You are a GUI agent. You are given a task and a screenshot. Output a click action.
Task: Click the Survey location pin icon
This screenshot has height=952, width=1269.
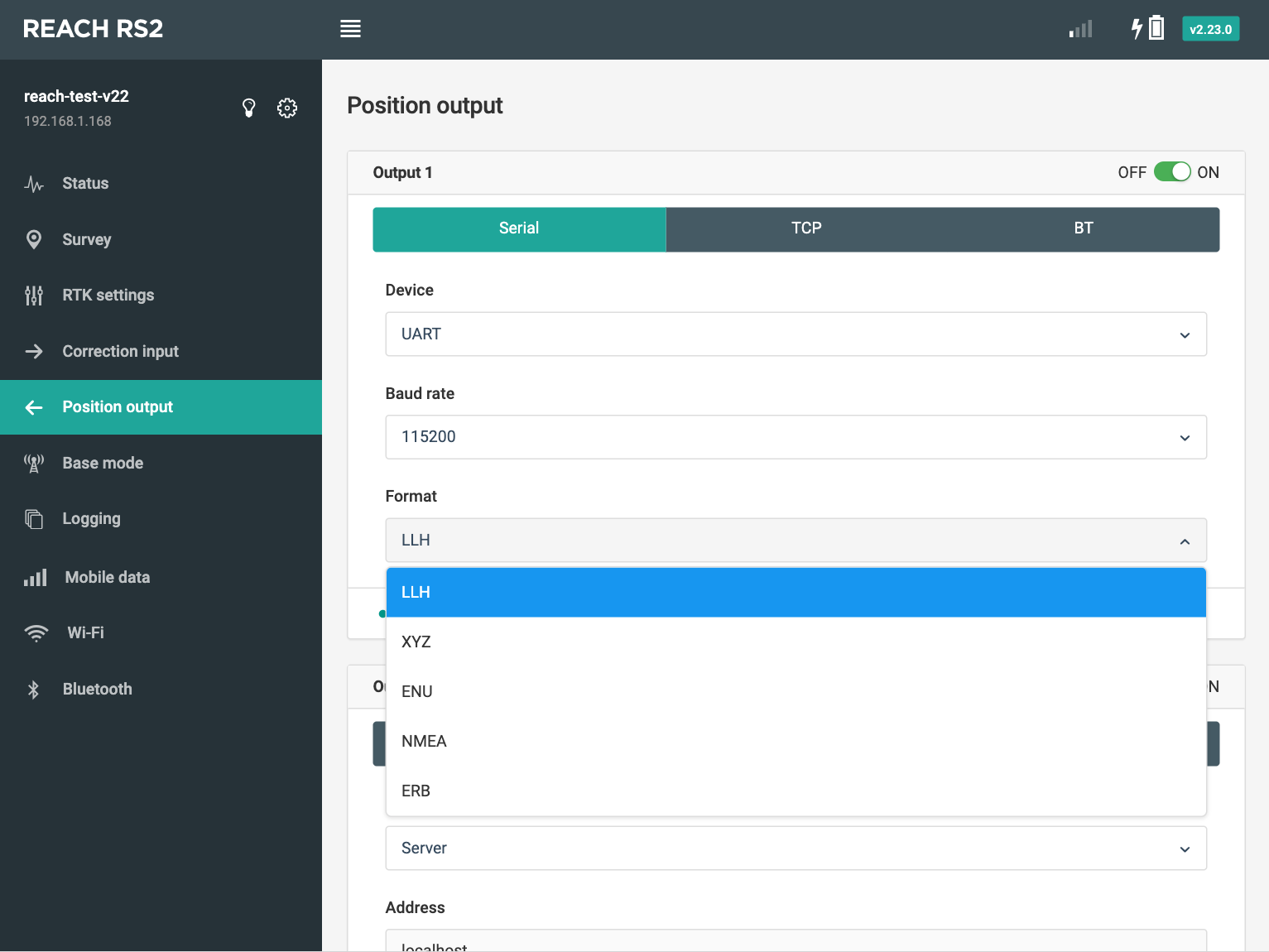[34, 239]
